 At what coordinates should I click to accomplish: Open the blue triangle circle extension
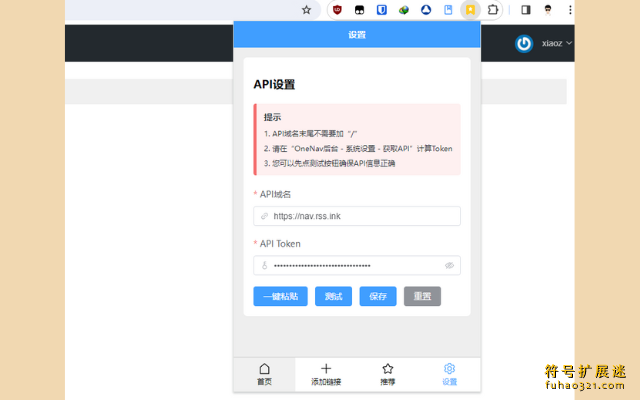[x=426, y=10]
